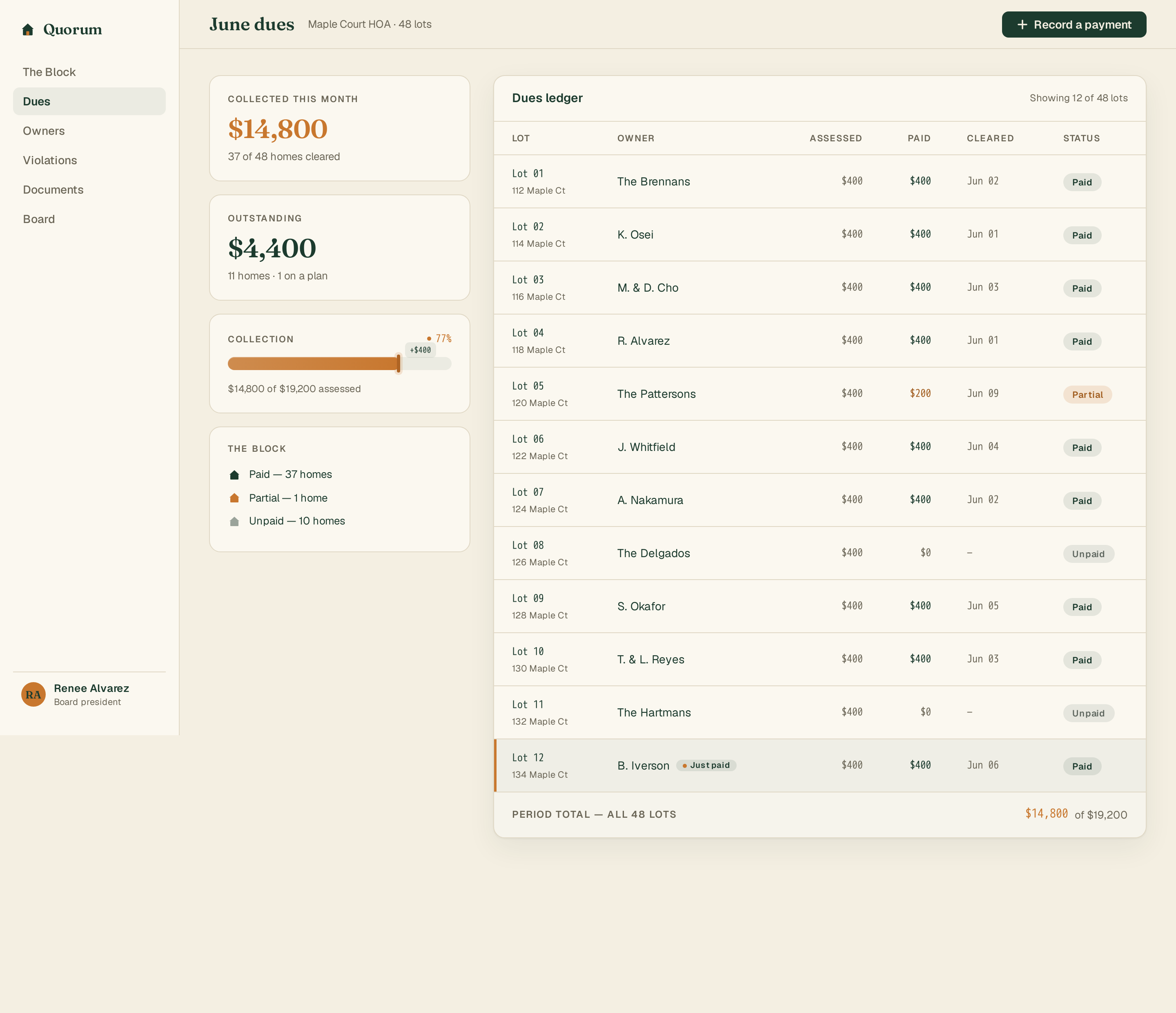Click the Partial status pill for Lot 05
1176x1013 pixels.
tap(1087, 395)
